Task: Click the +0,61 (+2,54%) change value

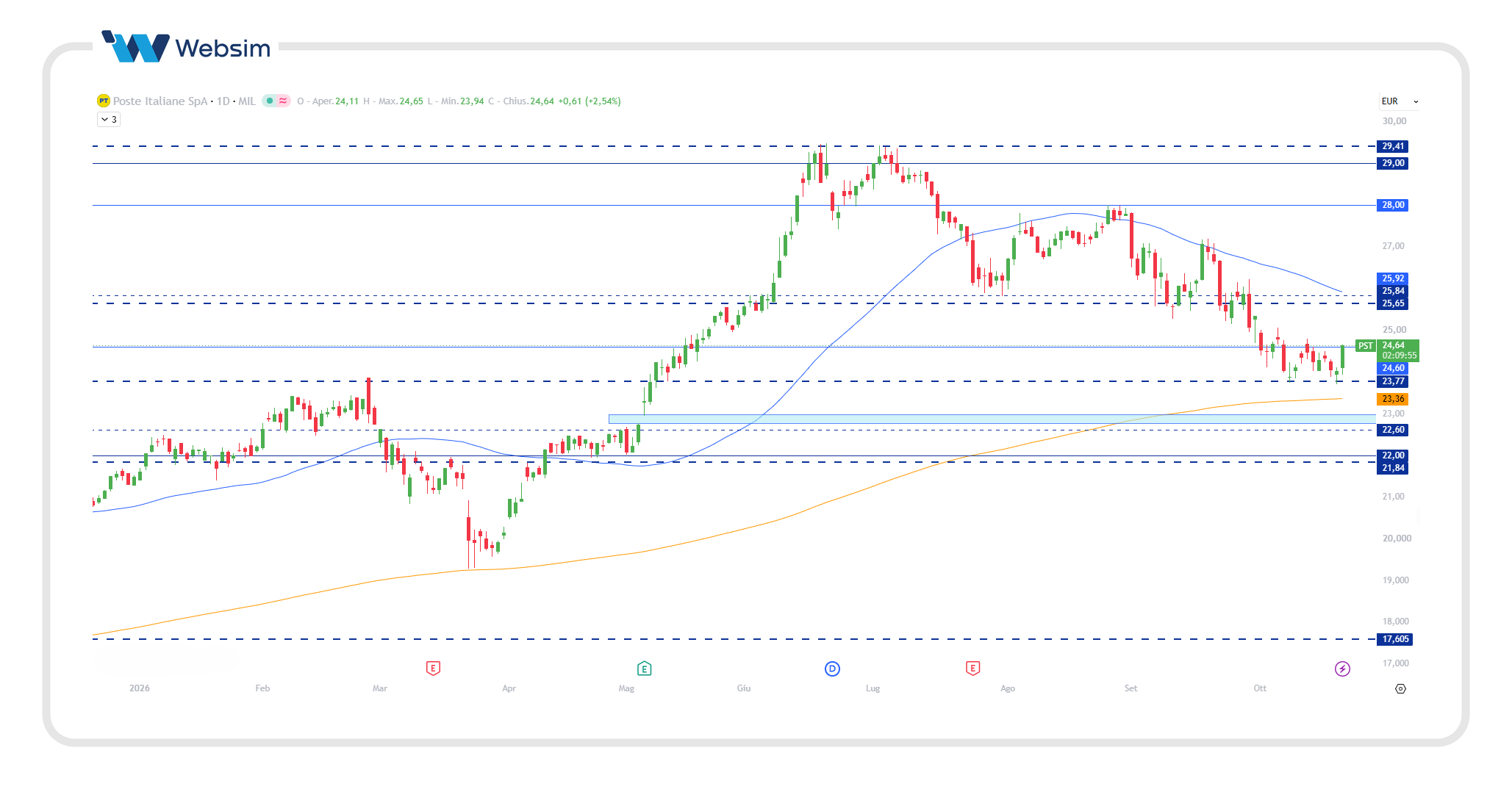Action: click(x=590, y=101)
